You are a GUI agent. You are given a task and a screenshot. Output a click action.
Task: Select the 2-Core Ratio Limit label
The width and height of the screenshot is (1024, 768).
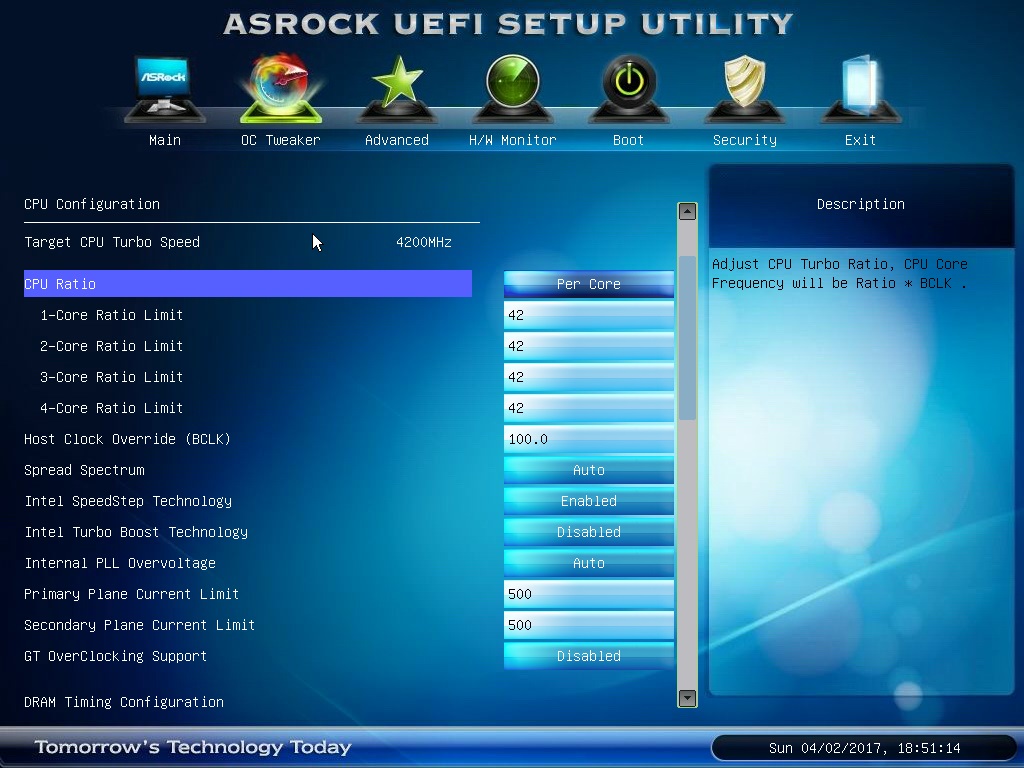tap(111, 346)
